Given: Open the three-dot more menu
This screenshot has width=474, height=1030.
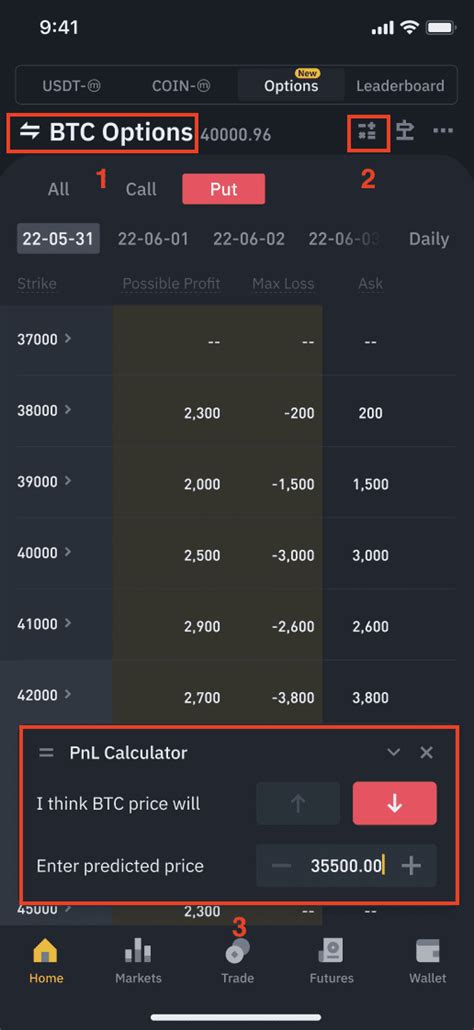Looking at the screenshot, I should click(442, 131).
